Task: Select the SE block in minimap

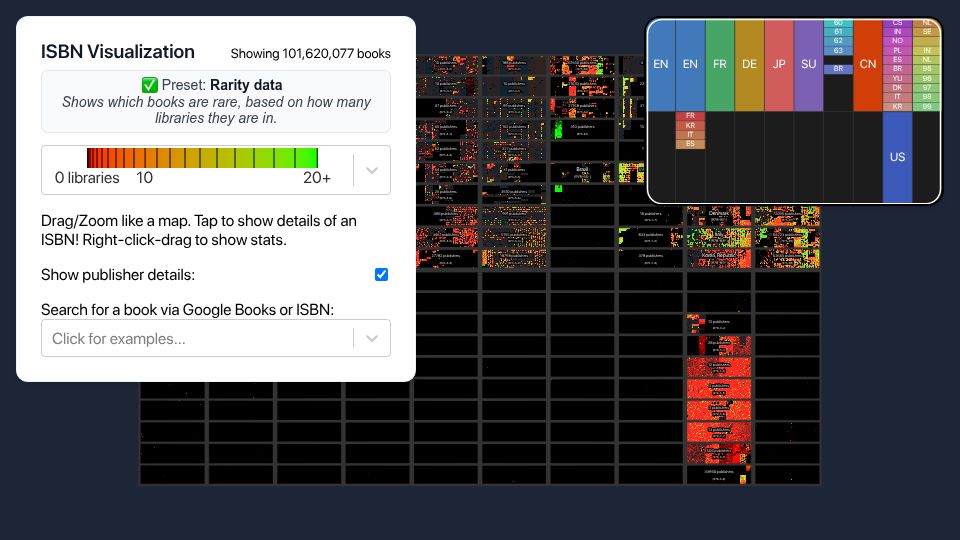Action: 926,32
